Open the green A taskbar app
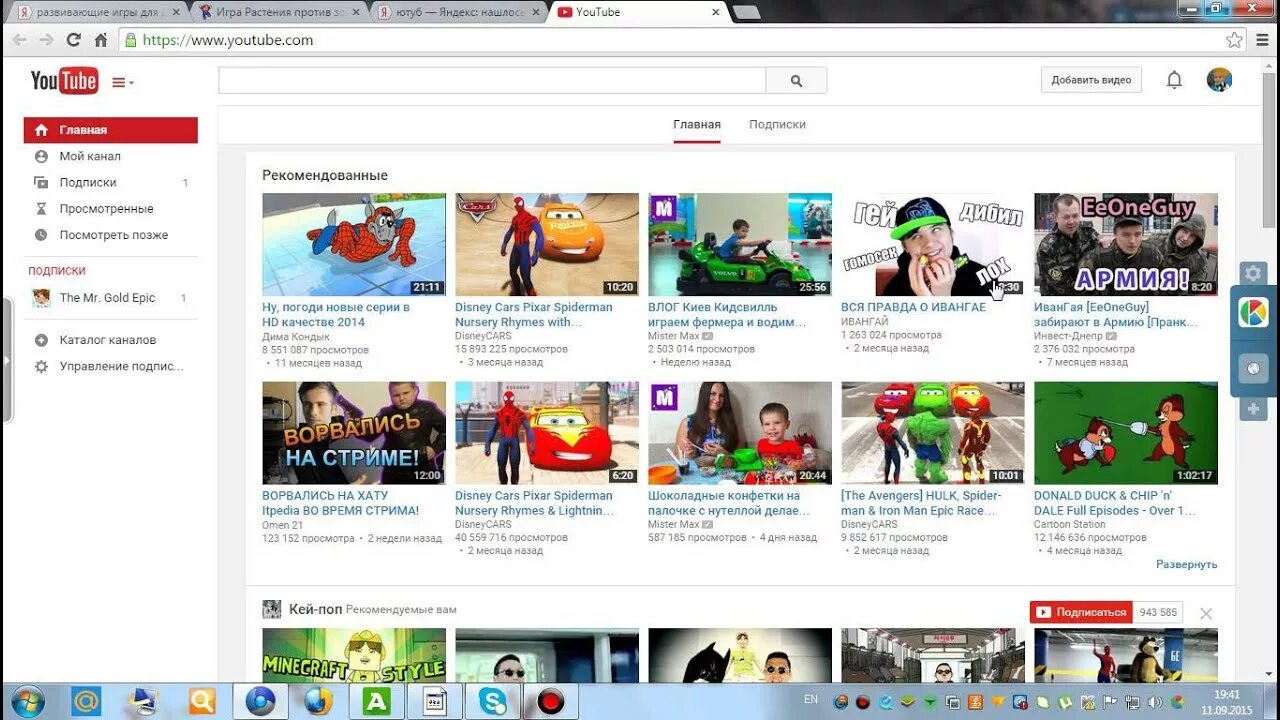Screen dimensions: 1280x720 coord(376,701)
